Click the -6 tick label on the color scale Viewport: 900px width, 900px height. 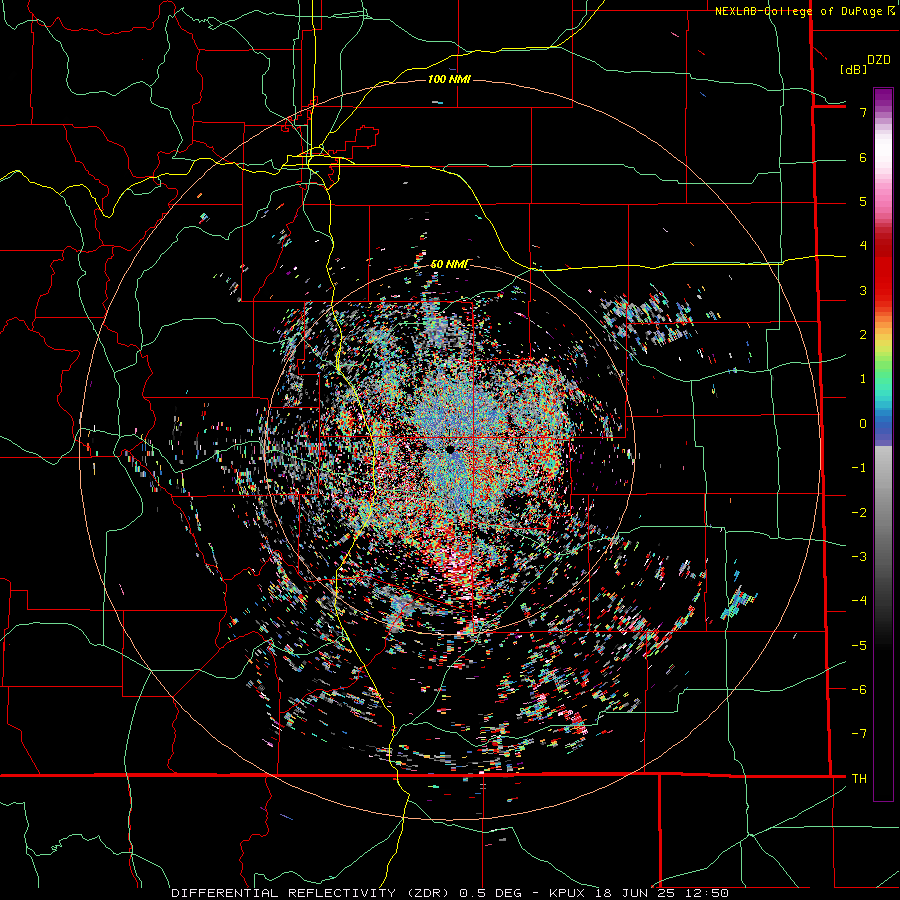tap(859, 690)
